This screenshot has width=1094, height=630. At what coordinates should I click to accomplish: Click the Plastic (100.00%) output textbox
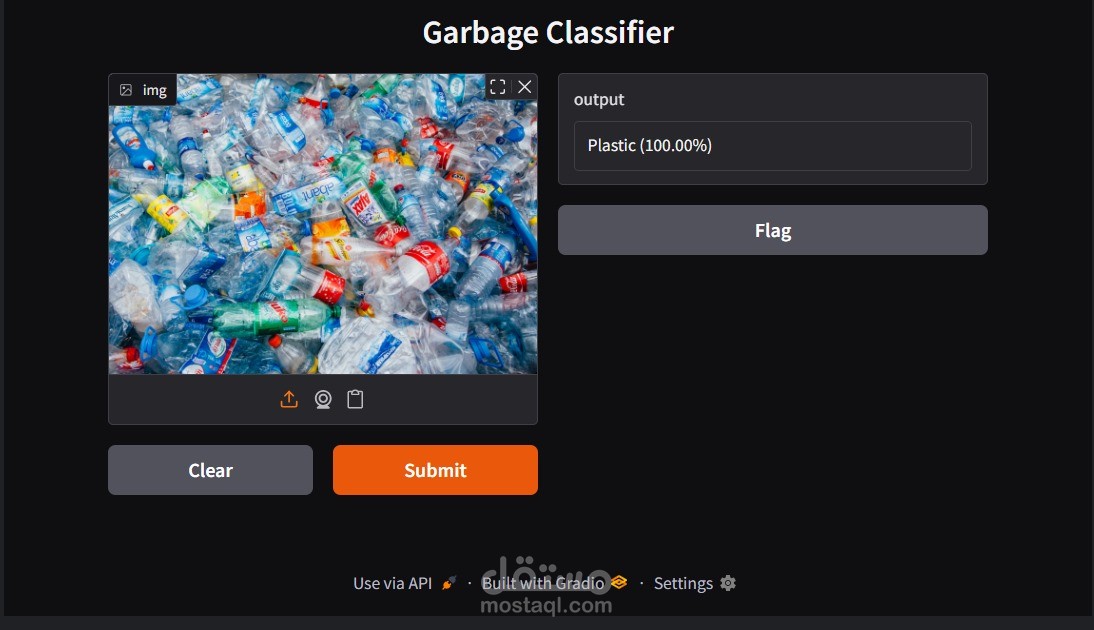772,146
